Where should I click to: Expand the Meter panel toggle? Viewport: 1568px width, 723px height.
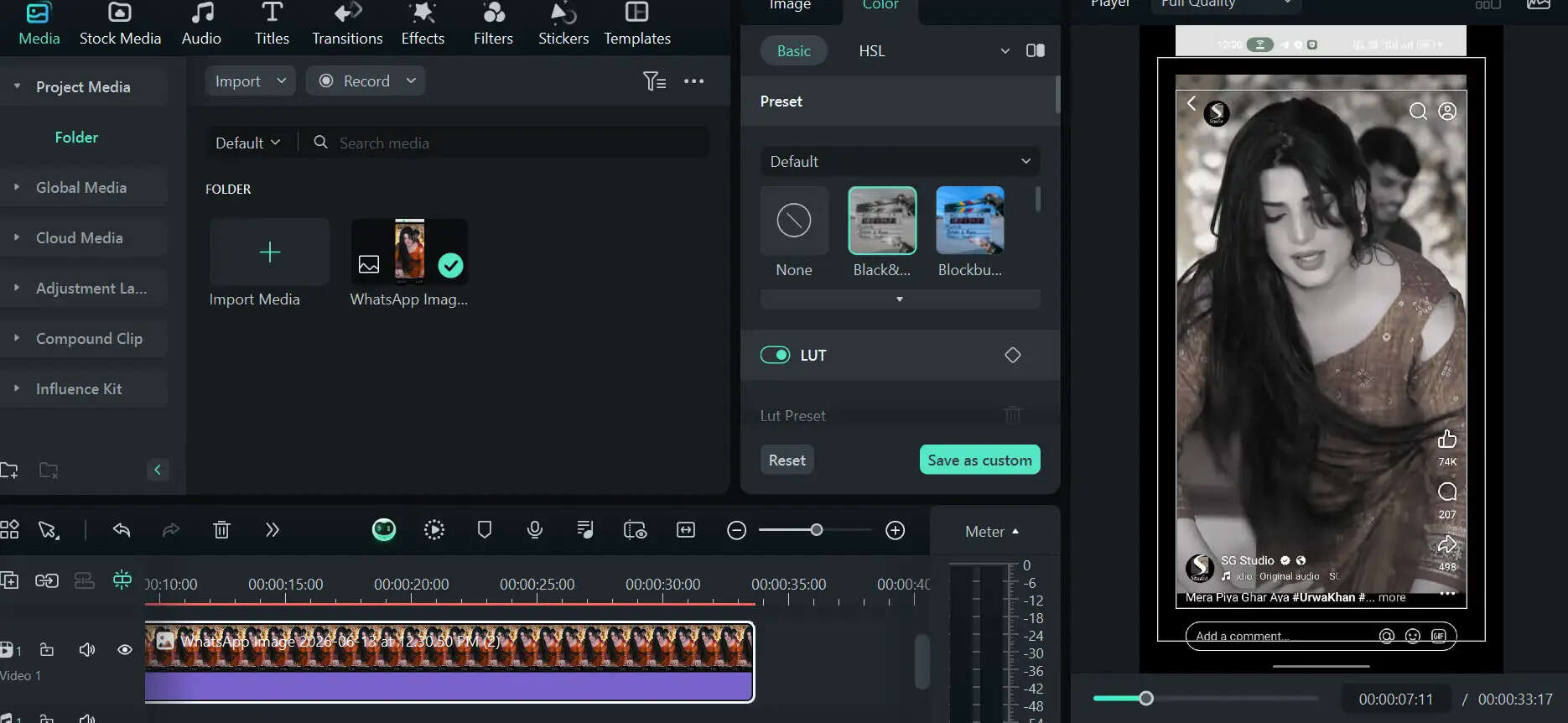pos(993,531)
